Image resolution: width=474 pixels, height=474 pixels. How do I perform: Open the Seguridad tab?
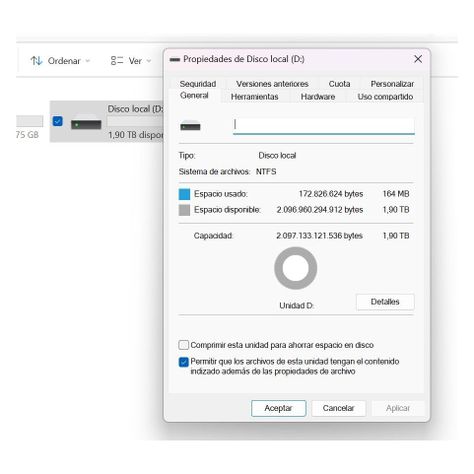click(x=198, y=84)
